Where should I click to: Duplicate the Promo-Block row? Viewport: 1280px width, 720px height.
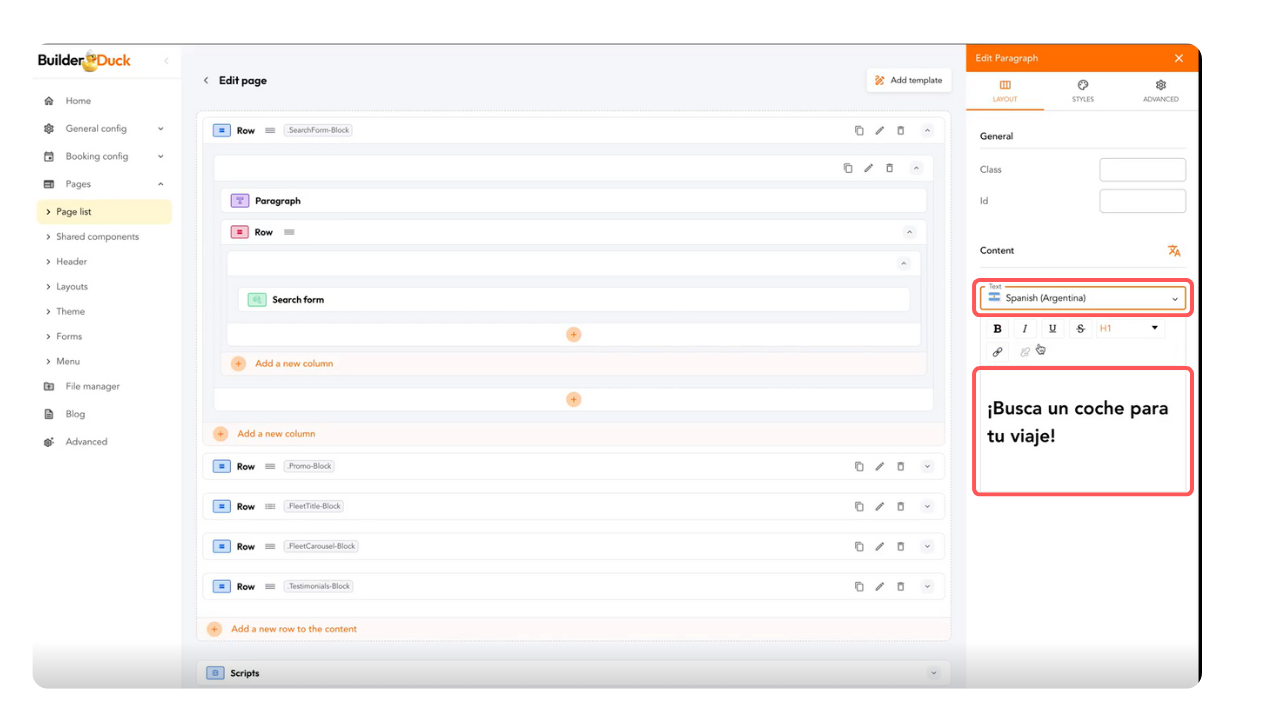click(859, 467)
